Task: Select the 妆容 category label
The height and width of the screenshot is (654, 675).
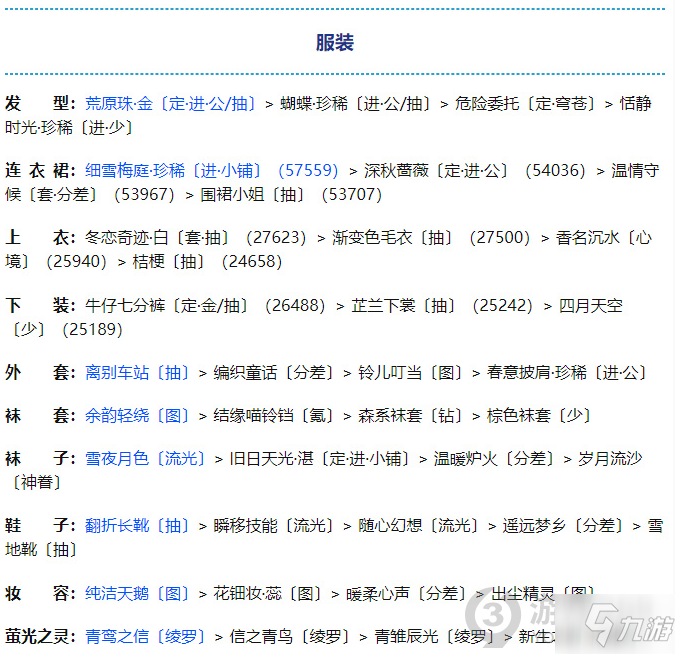Action: tap(40, 594)
